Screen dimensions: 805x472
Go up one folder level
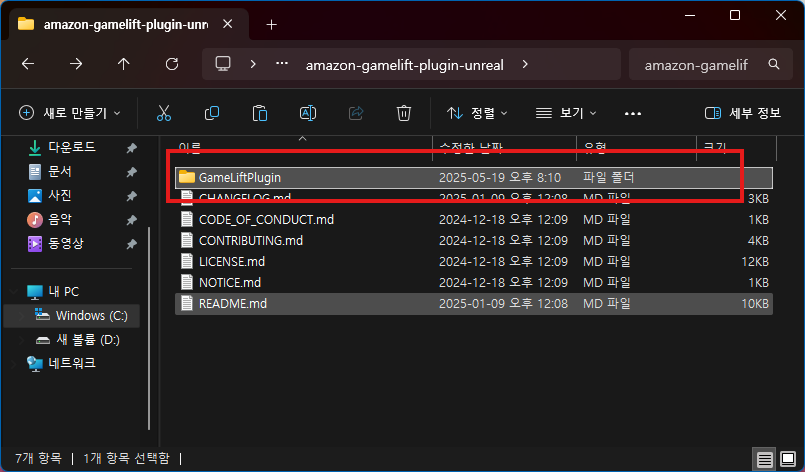(x=124, y=64)
